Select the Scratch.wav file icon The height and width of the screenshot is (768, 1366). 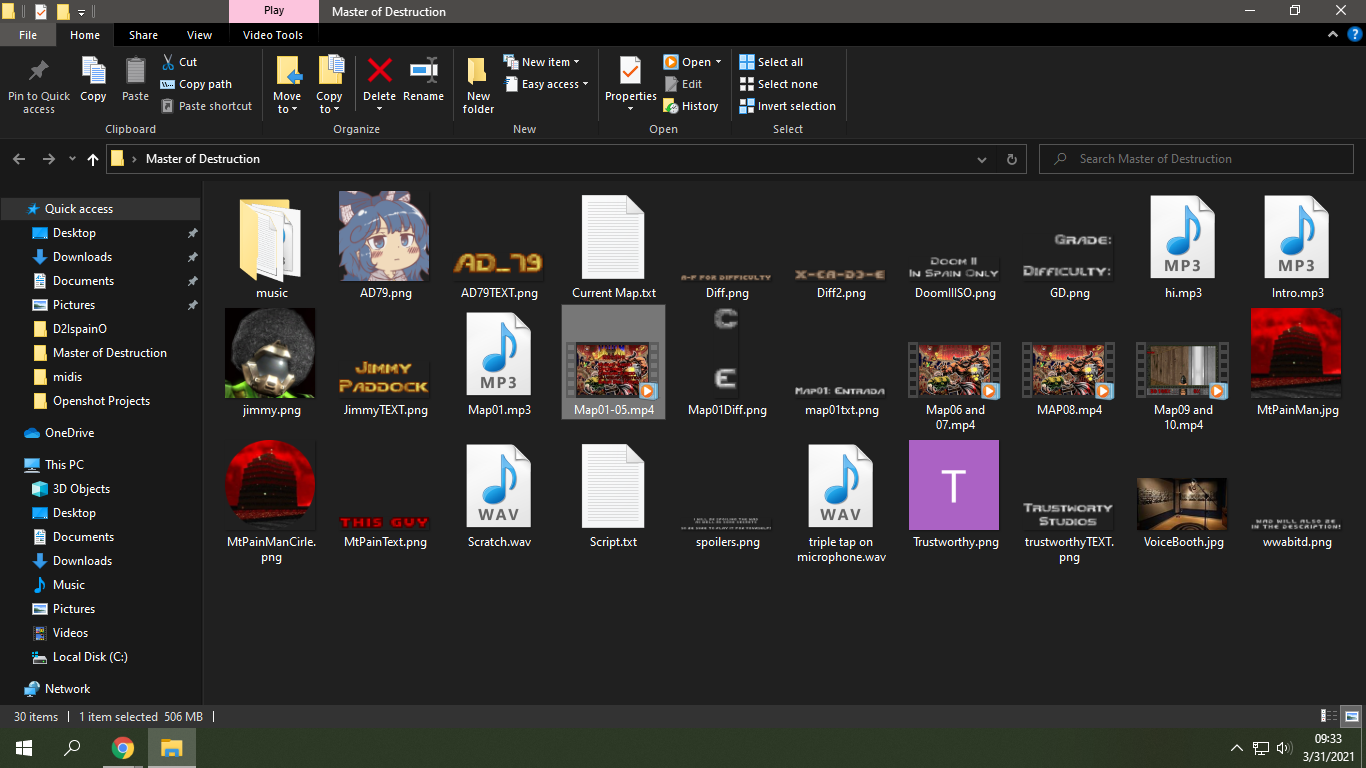point(499,486)
